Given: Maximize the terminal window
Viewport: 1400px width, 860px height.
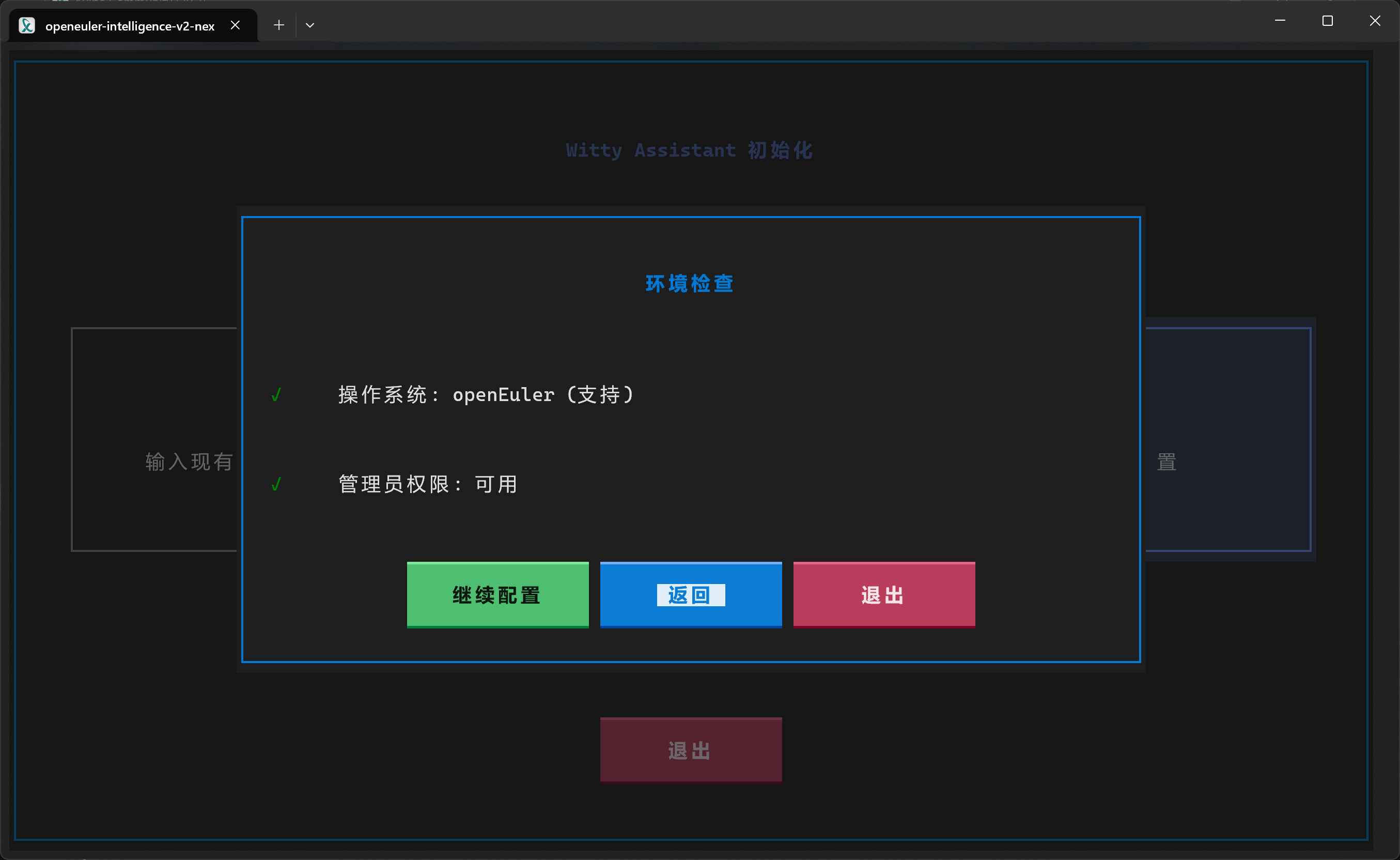Looking at the screenshot, I should point(1327,21).
